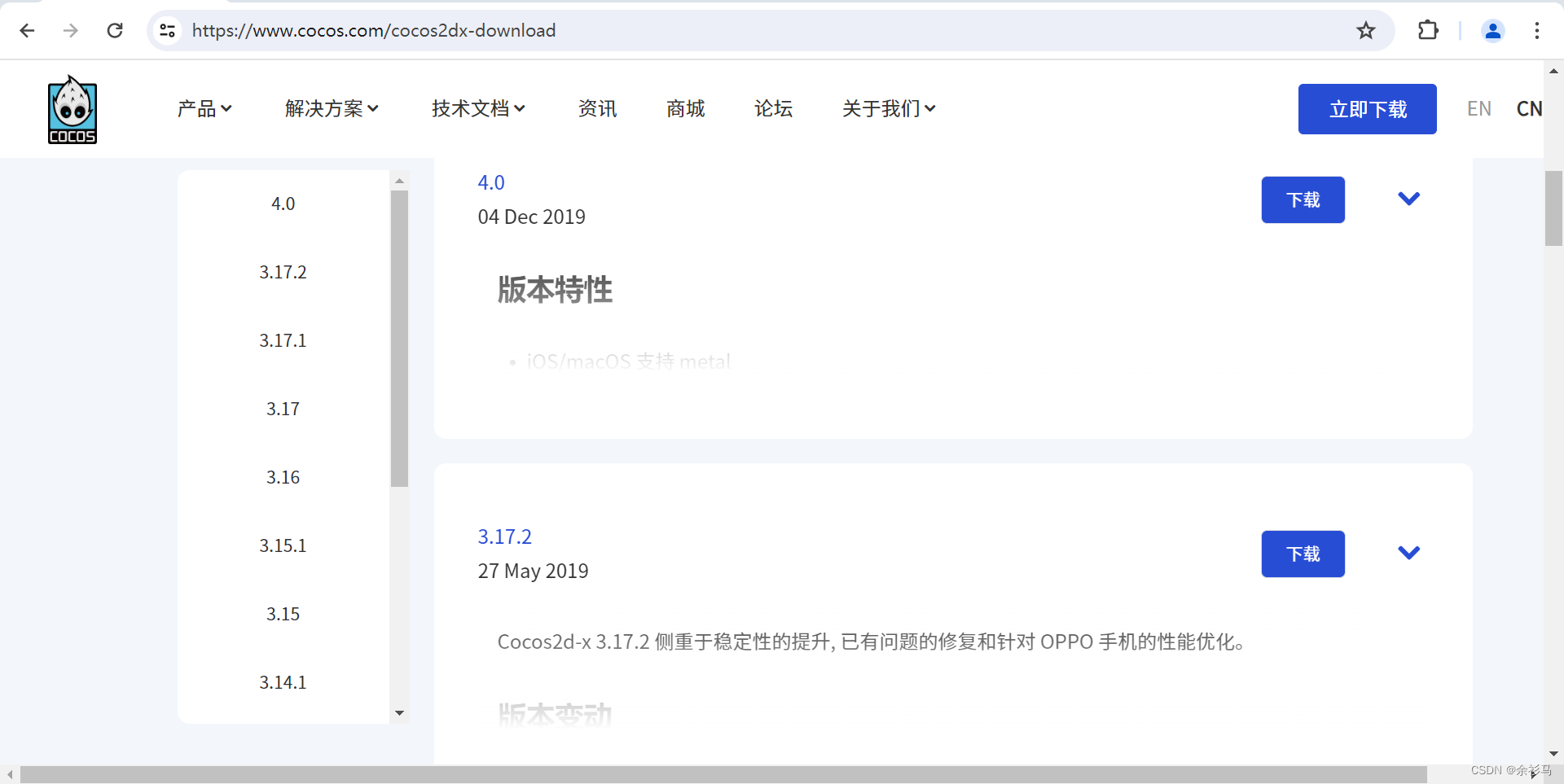Expand the 3.17.2 release details chevron
The height and width of the screenshot is (784, 1564).
coord(1408,553)
